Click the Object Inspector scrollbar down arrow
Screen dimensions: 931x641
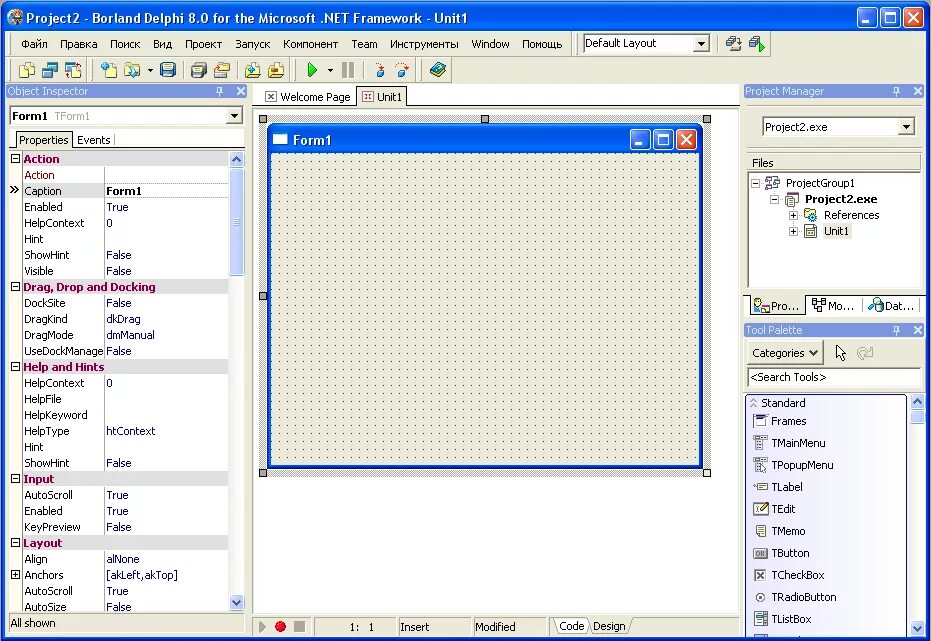[236, 602]
